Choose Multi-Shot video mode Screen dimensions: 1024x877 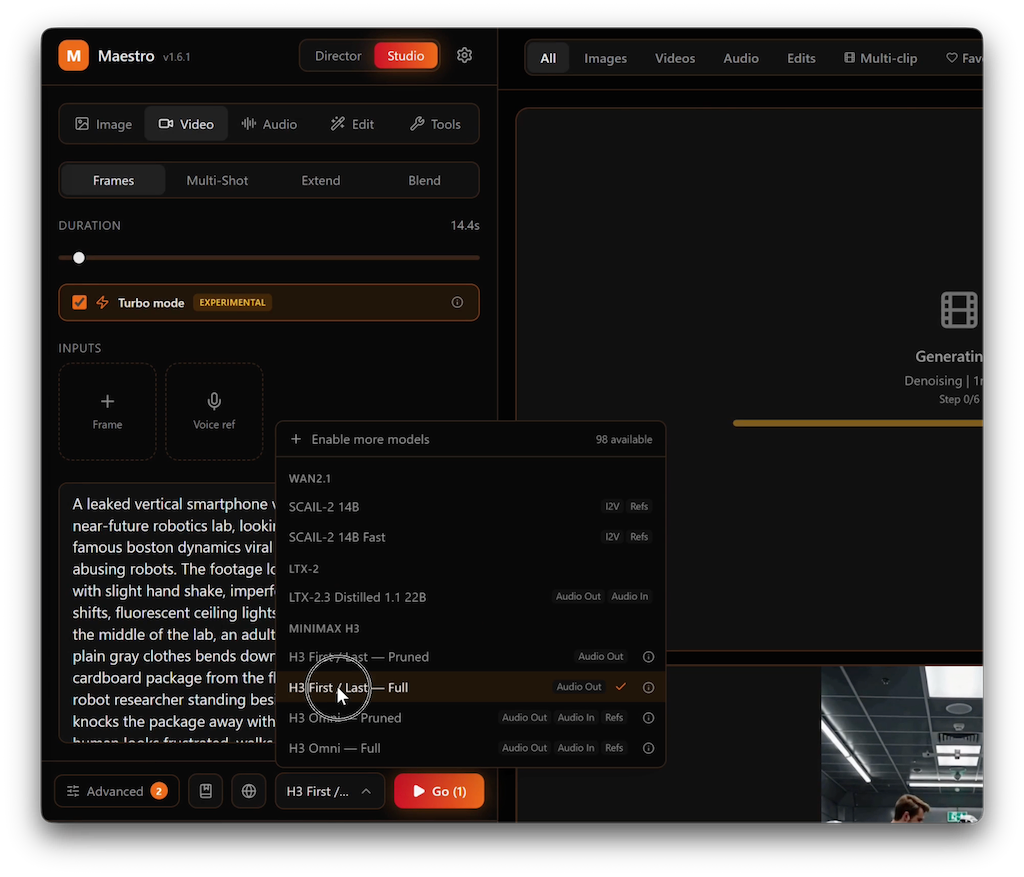click(x=217, y=180)
